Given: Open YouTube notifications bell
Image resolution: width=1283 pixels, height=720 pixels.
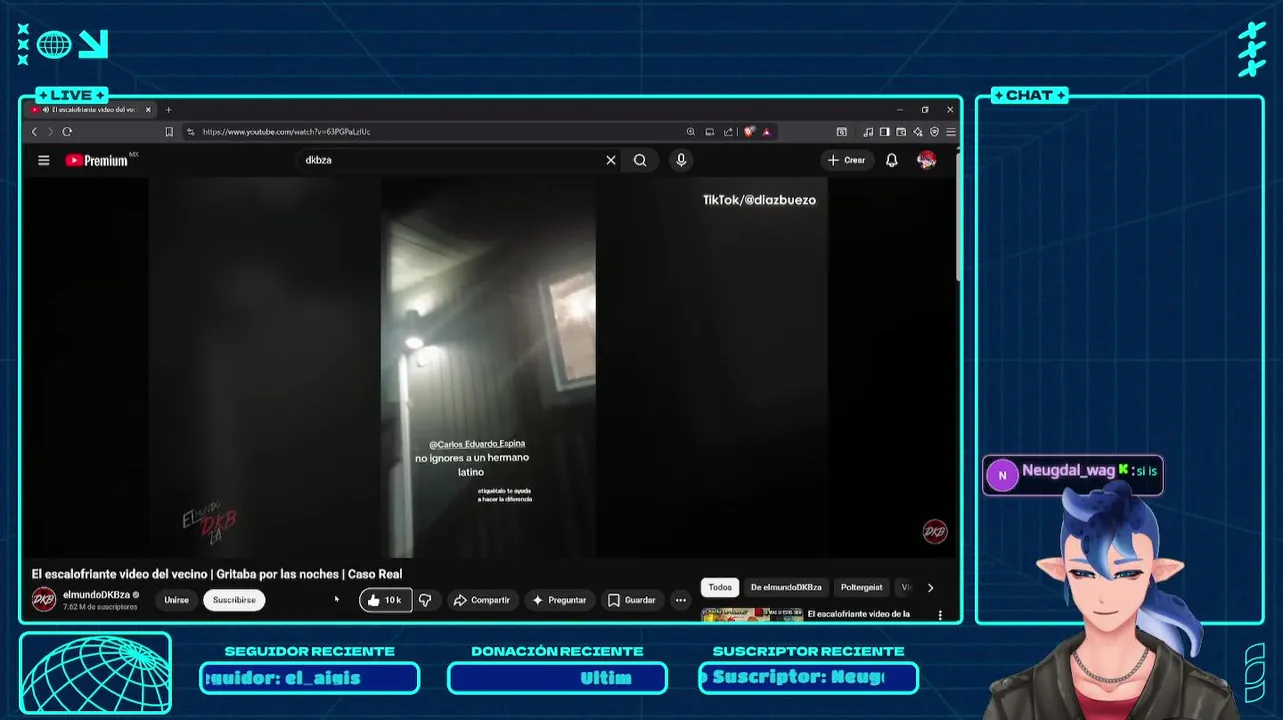Looking at the screenshot, I should (891, 160).
